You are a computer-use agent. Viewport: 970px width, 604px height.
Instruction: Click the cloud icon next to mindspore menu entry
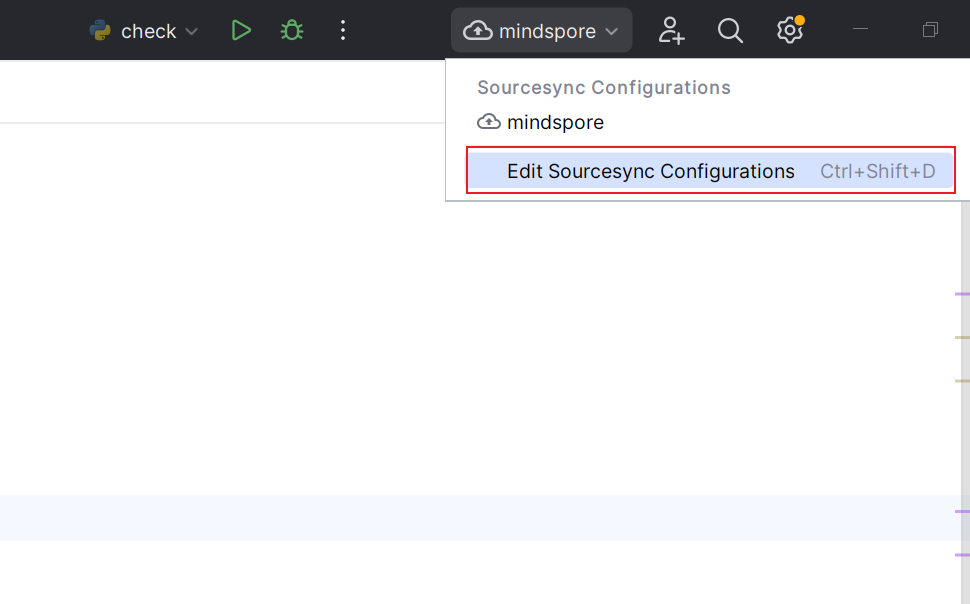[488, 122]
